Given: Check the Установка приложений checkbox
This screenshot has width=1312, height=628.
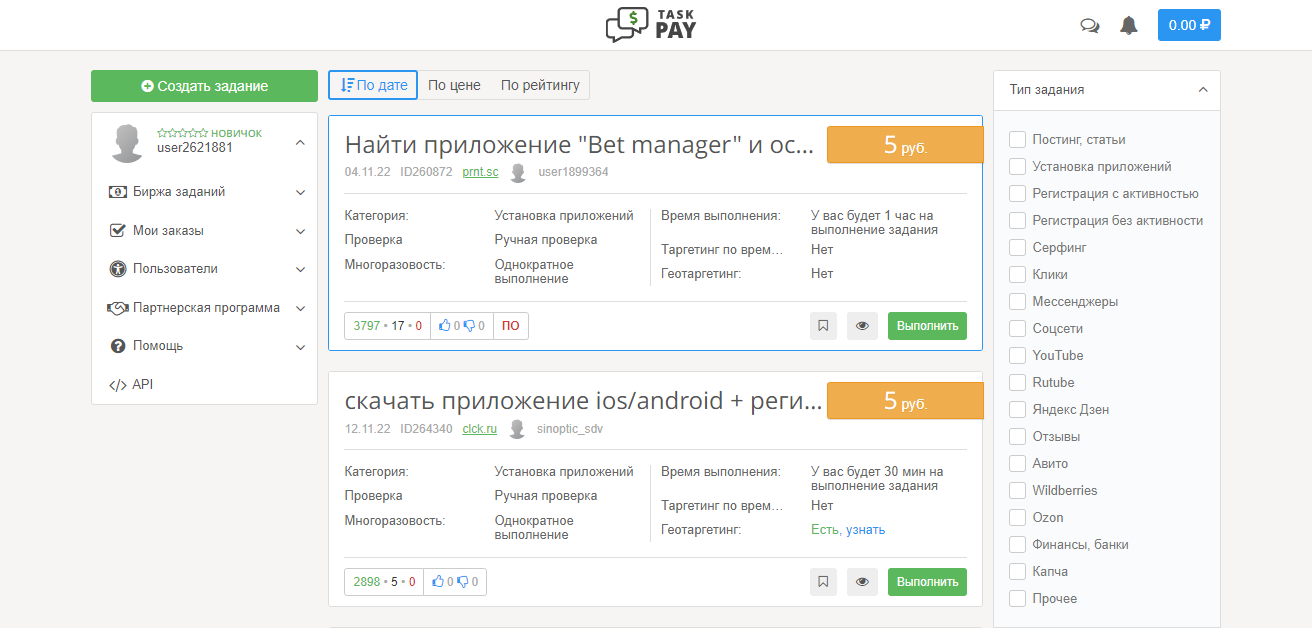Looking at the screenshot, I should pos(1017,166).
